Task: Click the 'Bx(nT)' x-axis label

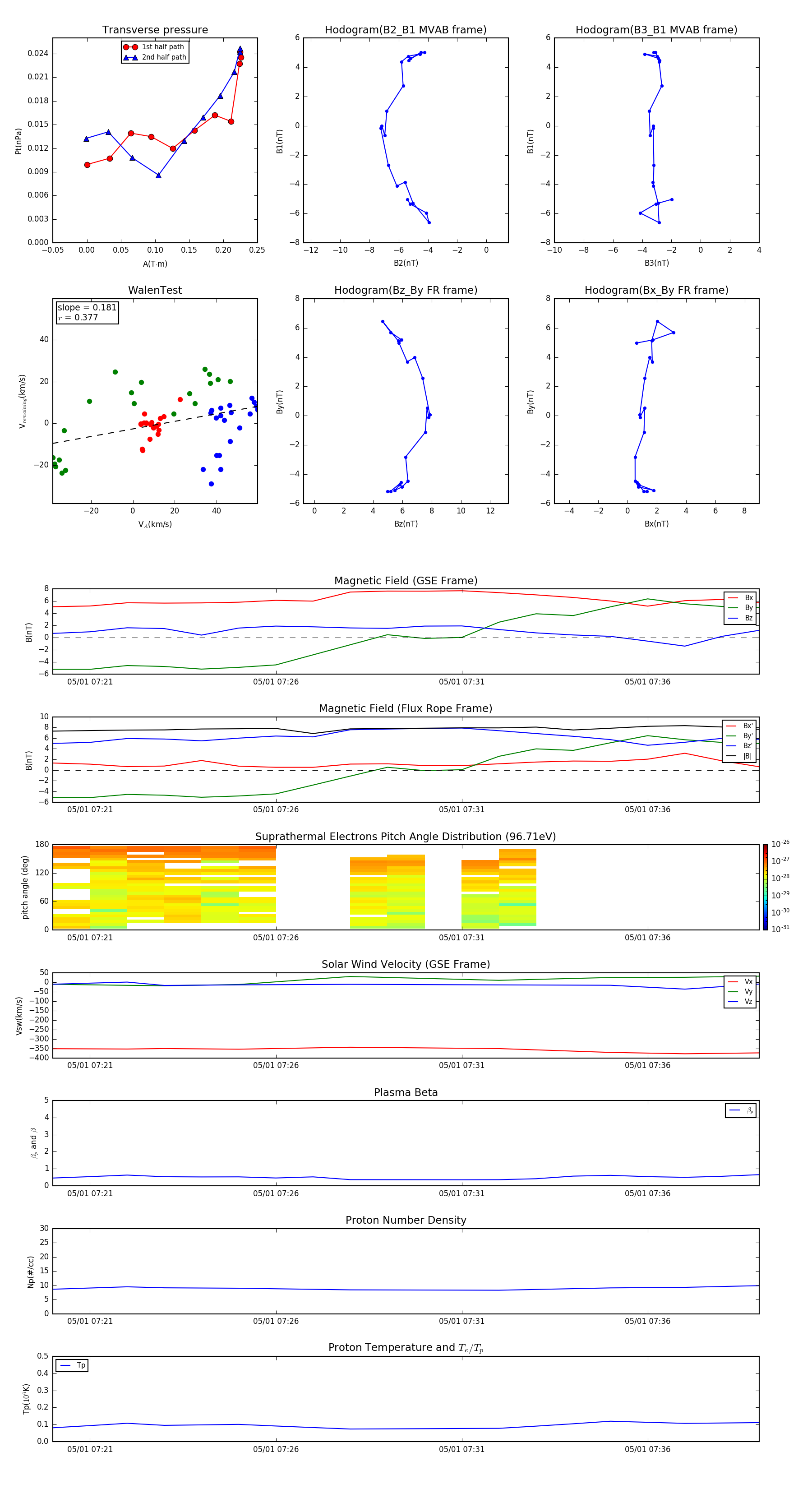Action: point(656,524)
